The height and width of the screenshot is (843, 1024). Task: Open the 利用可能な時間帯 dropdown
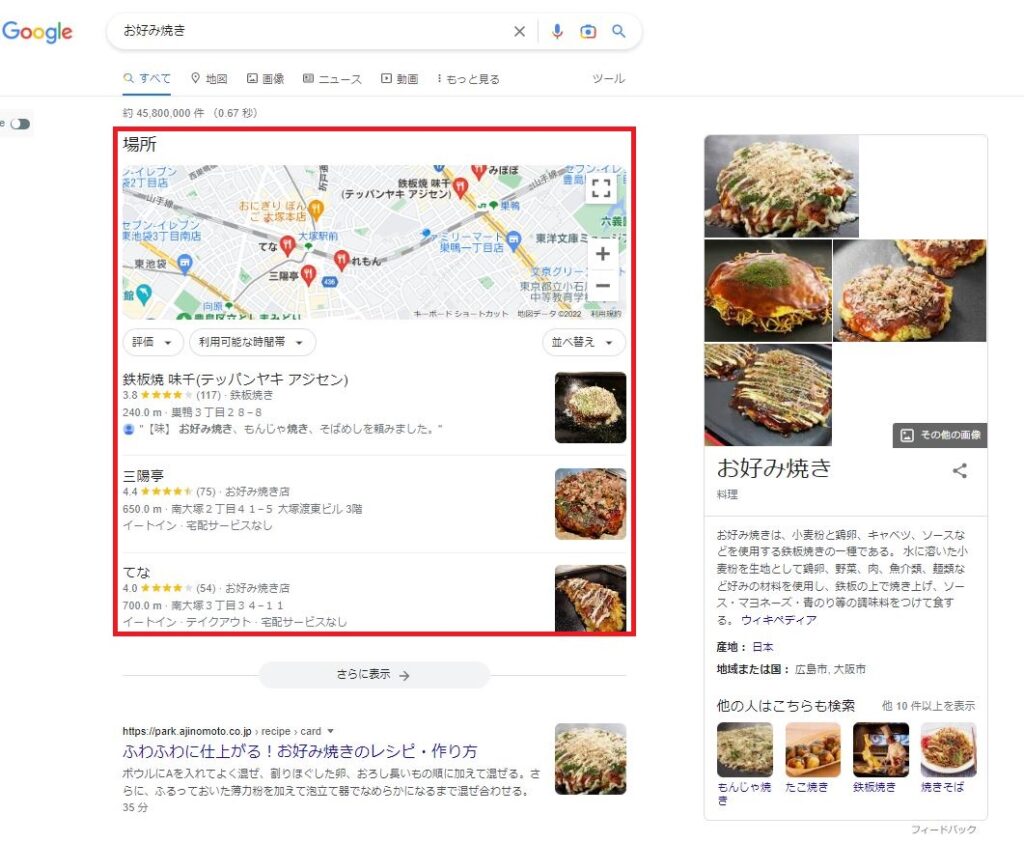point(252,342)
